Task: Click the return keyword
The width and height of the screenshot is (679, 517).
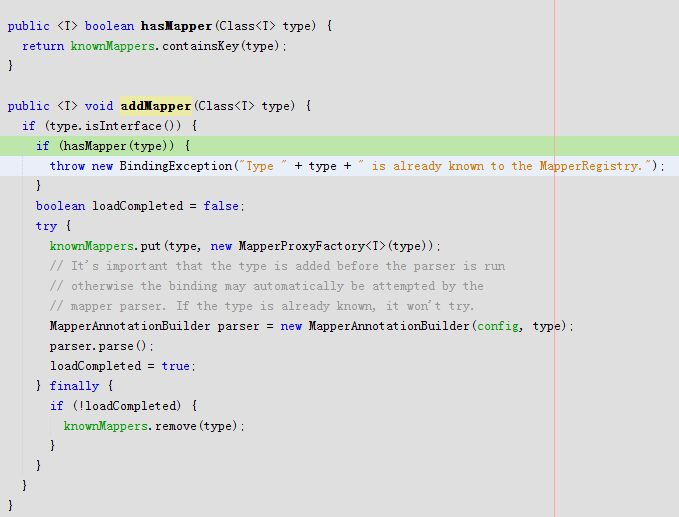Action: click(x=43, y=46)
